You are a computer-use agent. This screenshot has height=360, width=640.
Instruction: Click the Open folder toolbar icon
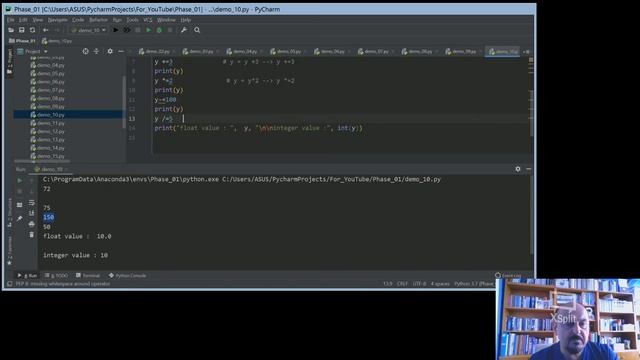pos(11,30)
